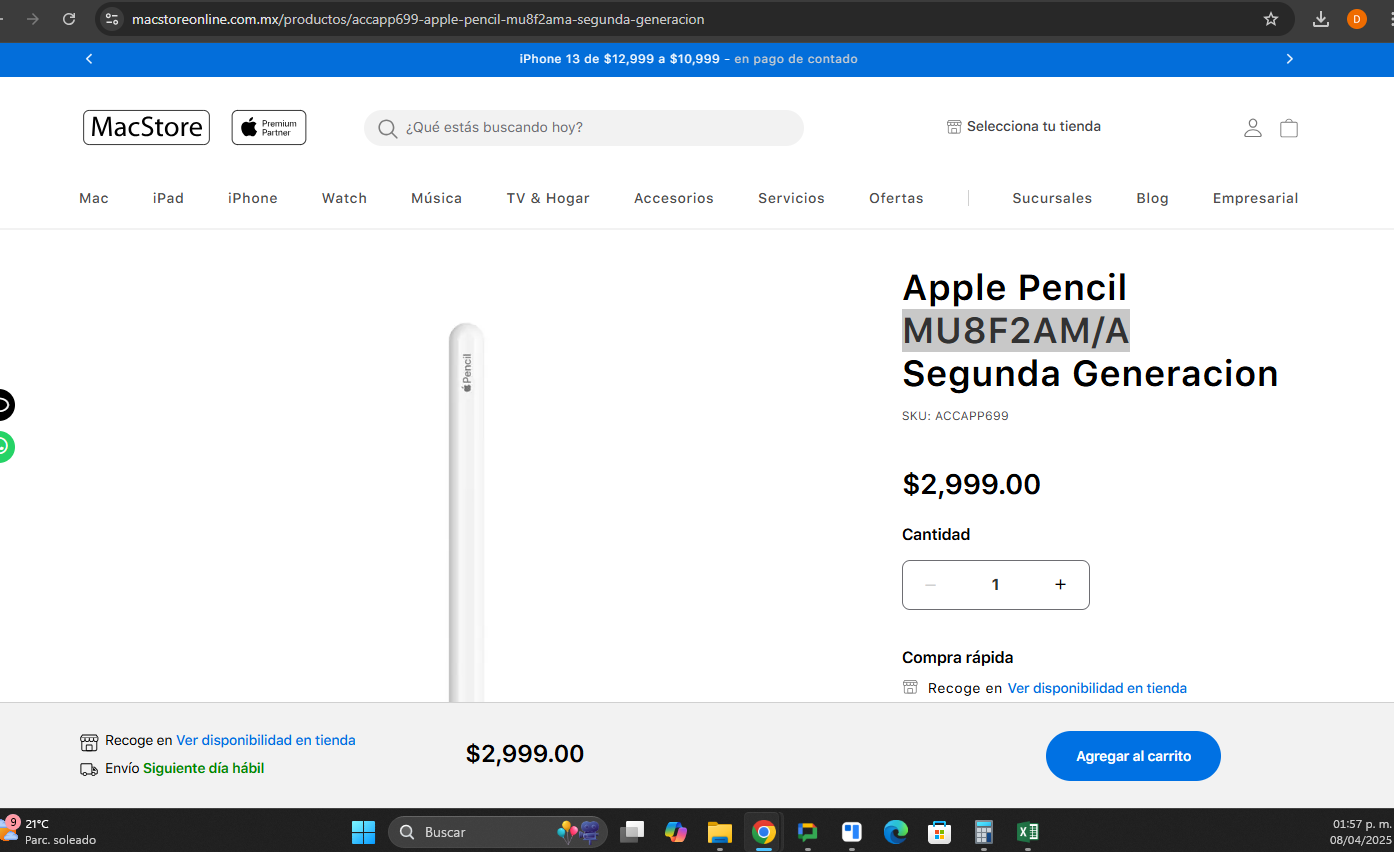The width and height of the screenshot is (1394, 852).
Task: Click the Siguiente día hábil shipping text
Action: click(203, 769)
